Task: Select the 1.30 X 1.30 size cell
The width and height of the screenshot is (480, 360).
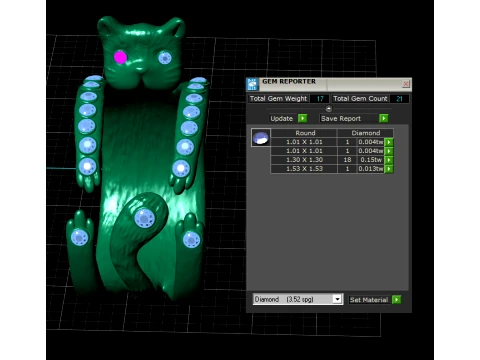Action: (304, 160)
